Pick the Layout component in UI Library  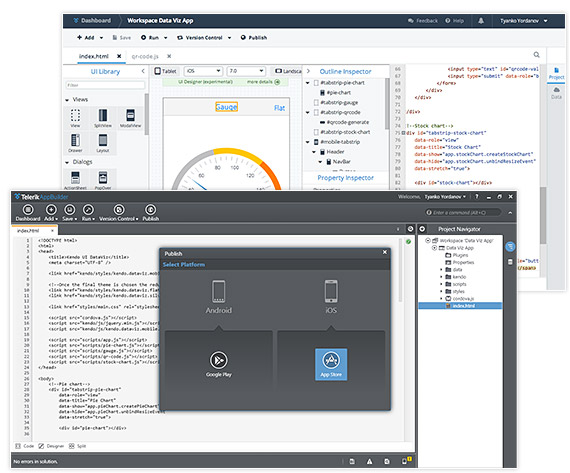coord(103,143)
